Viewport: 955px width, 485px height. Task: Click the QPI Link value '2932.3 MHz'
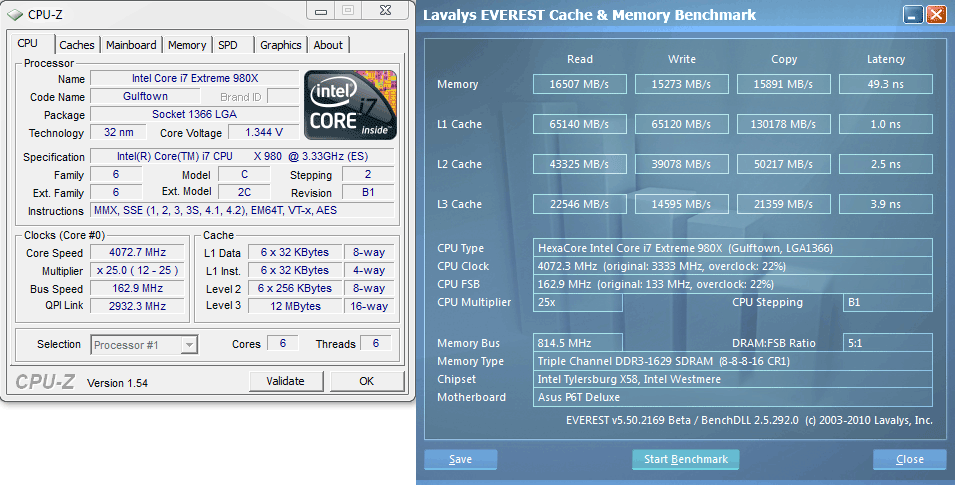[x=138, y=306]
